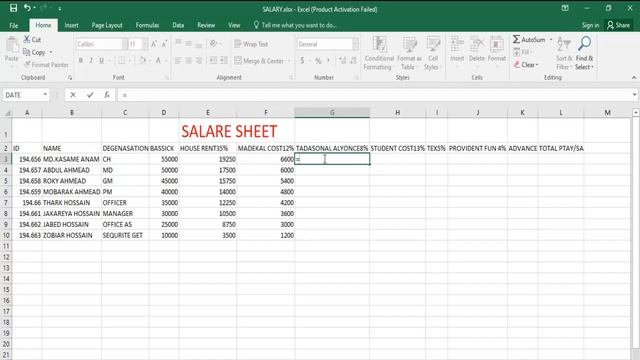Click the Accounting dollar format icon
Screen dimensions: 640x360
tap(302, 61)
